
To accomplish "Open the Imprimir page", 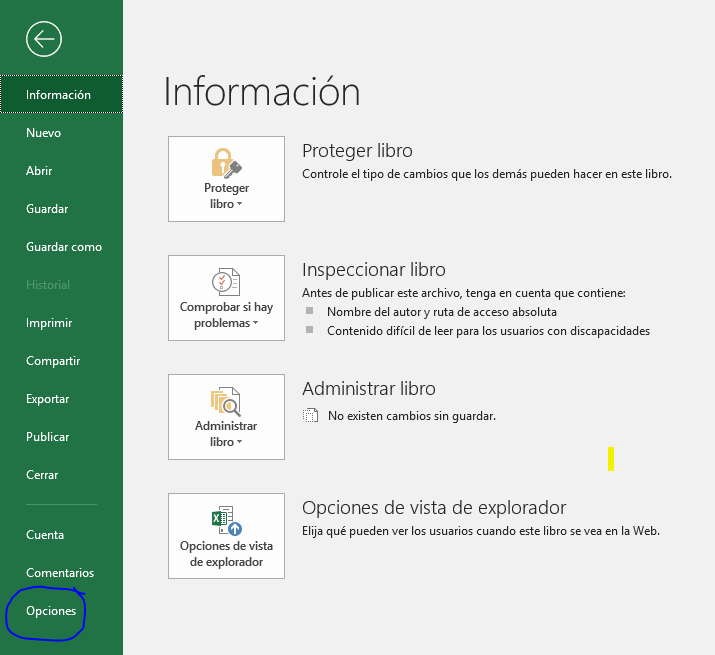I will tap(62, 323).
